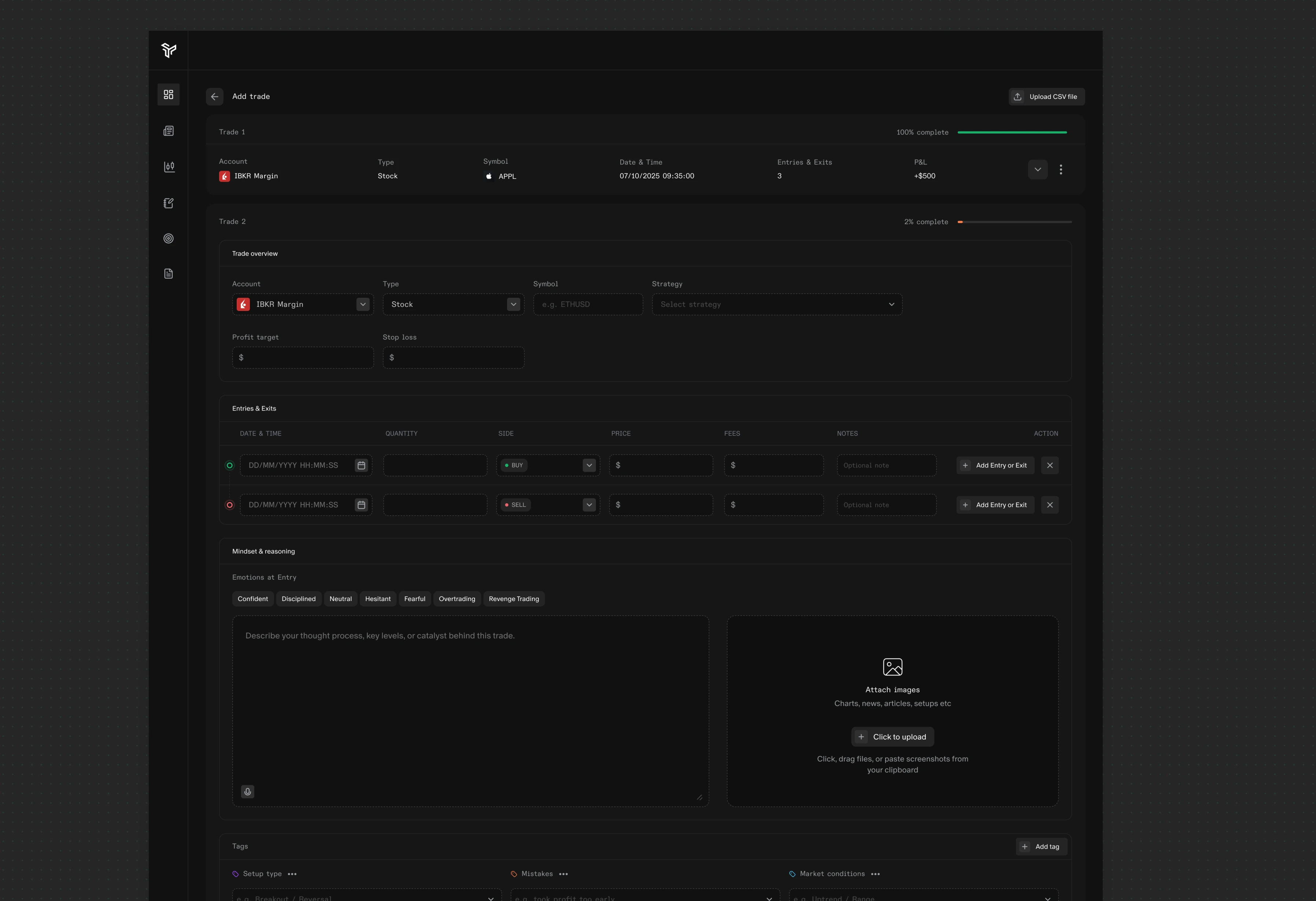Focus the BUY row date and time field

pos(306,465)
